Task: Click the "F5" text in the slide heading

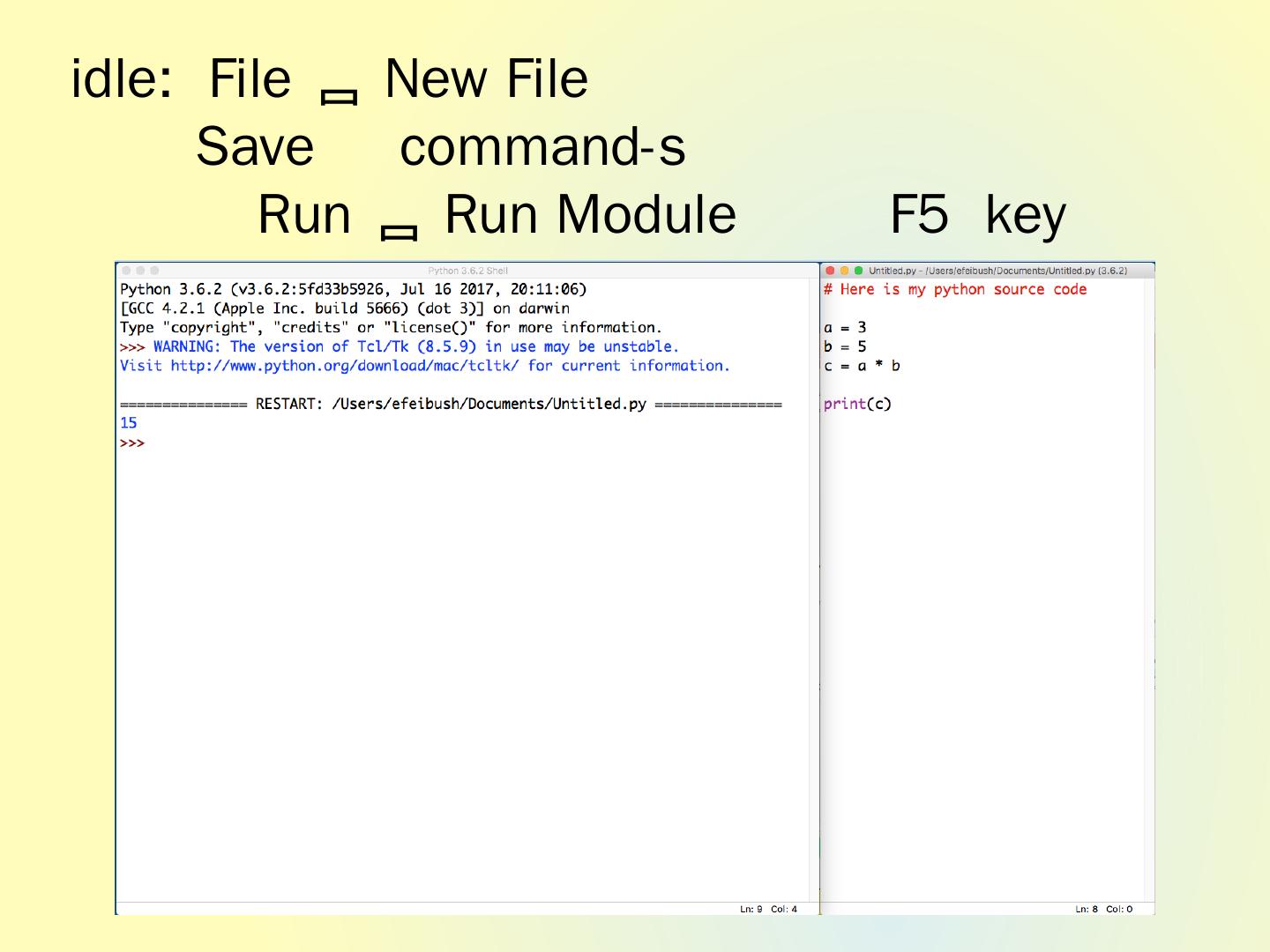Action: (919, 214)
